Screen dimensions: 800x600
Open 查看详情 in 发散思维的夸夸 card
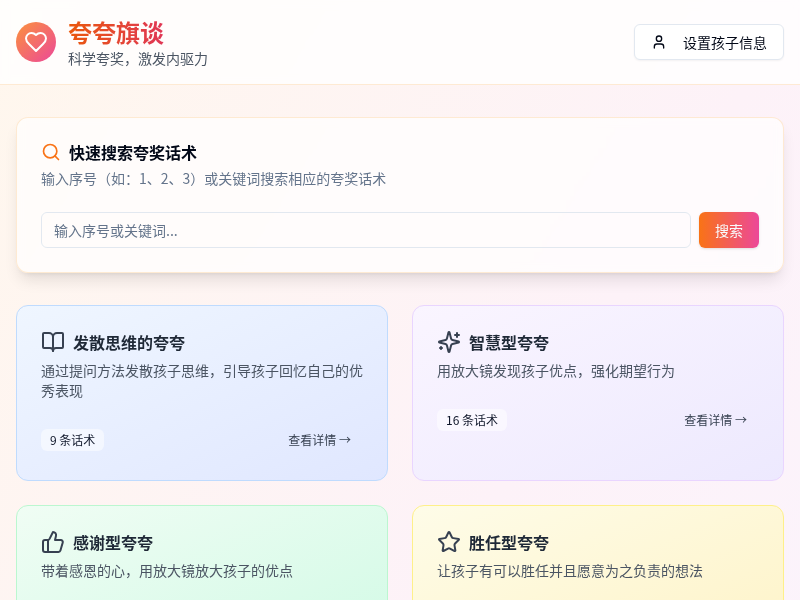tap(320, 440)
